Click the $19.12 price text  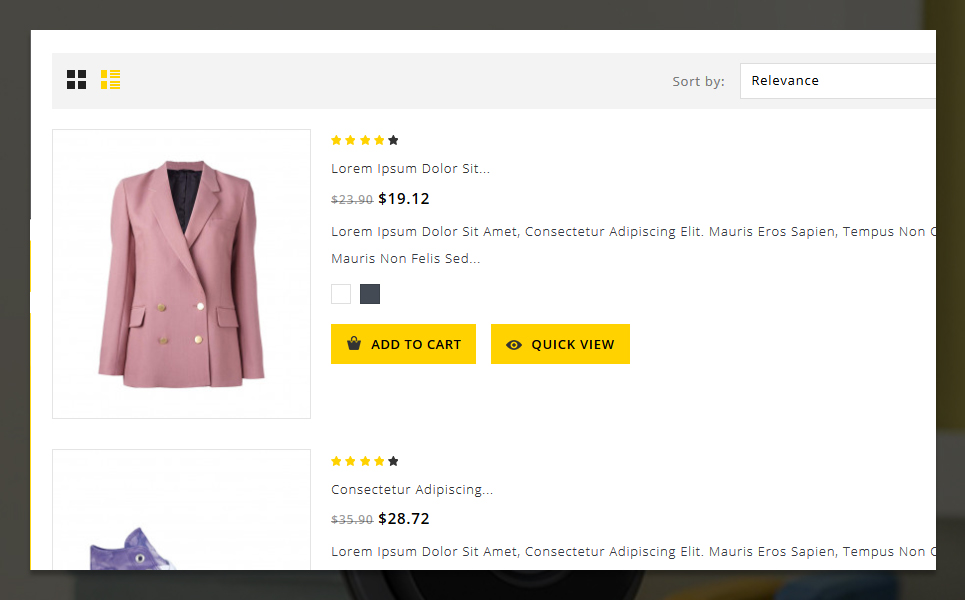coord(404,199)
